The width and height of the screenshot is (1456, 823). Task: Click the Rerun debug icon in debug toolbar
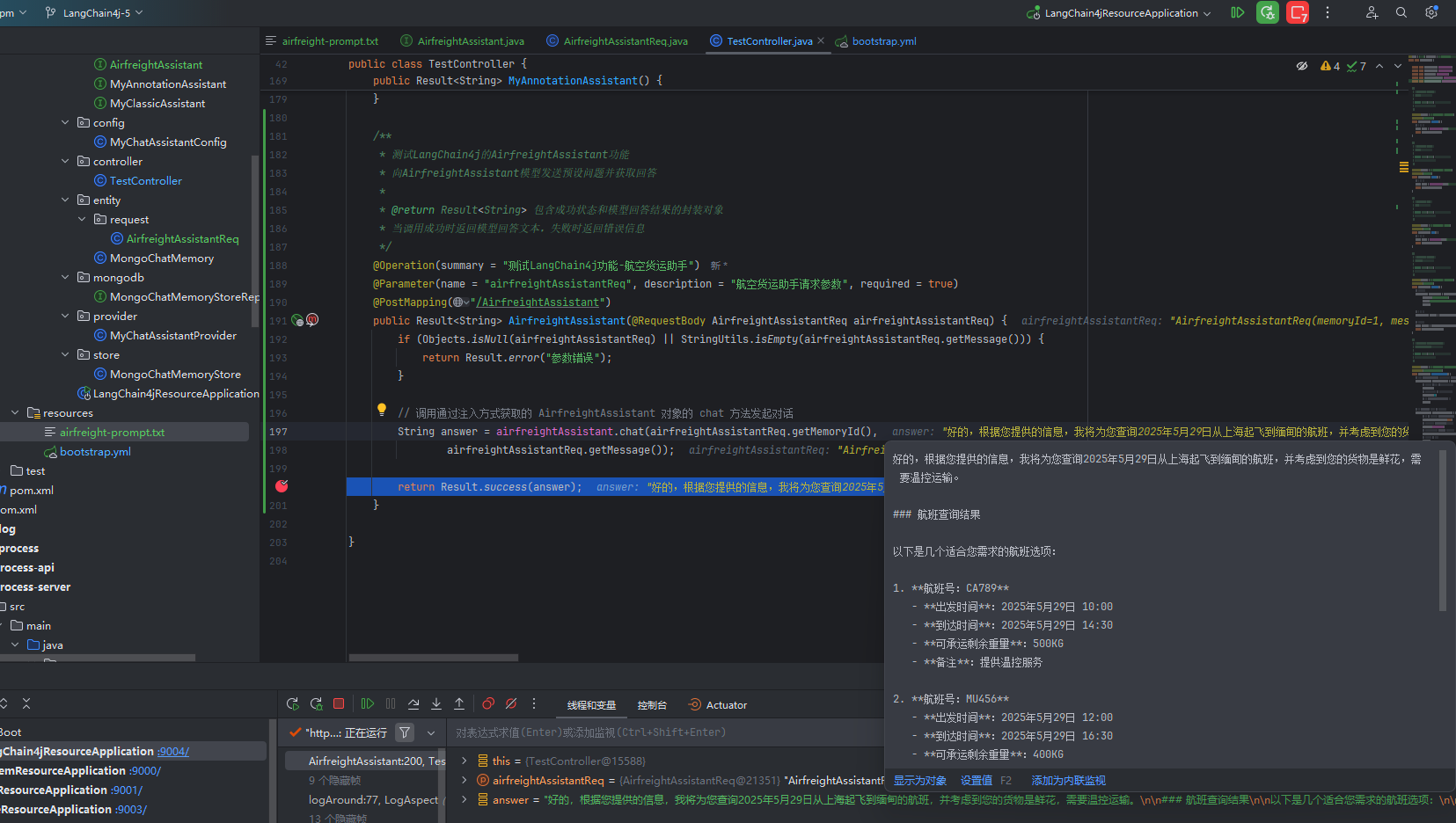(293, 704)
